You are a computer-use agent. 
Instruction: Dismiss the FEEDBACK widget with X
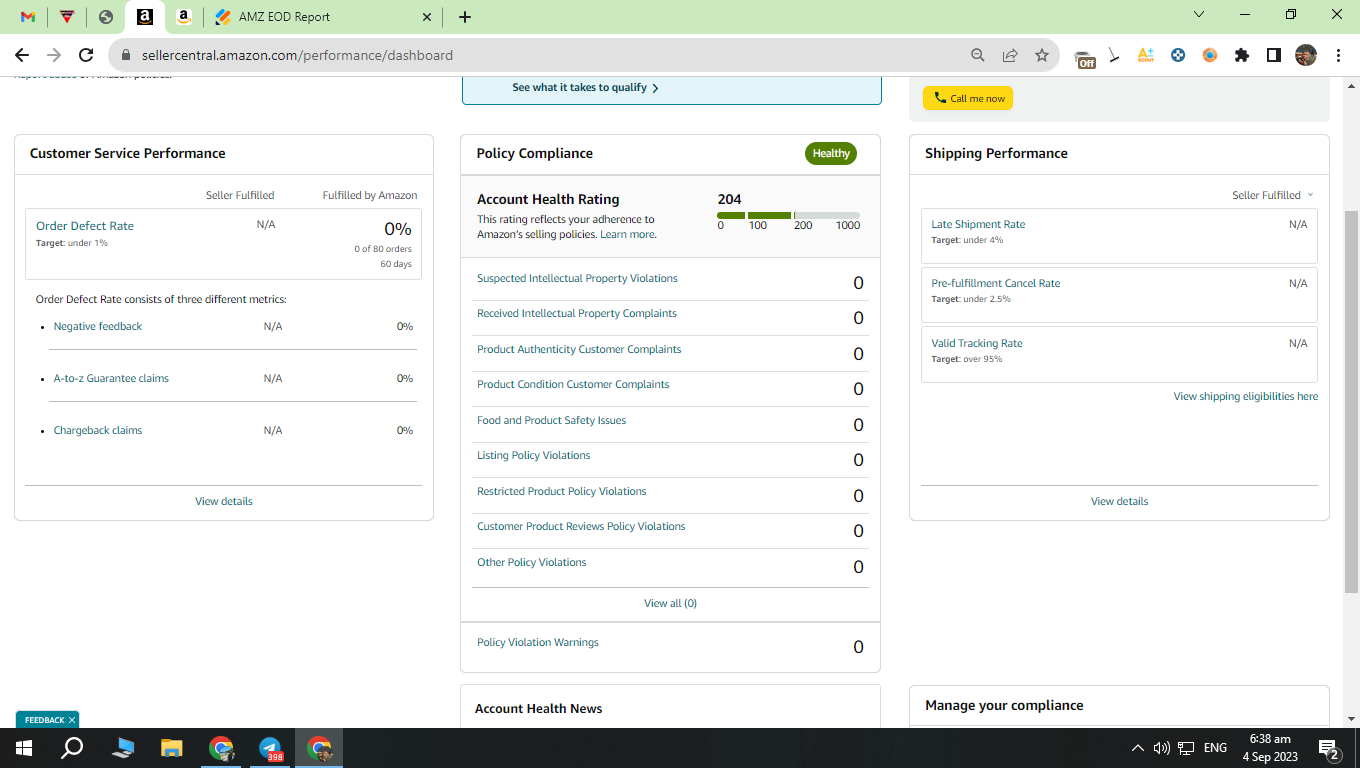pos(72,720)
